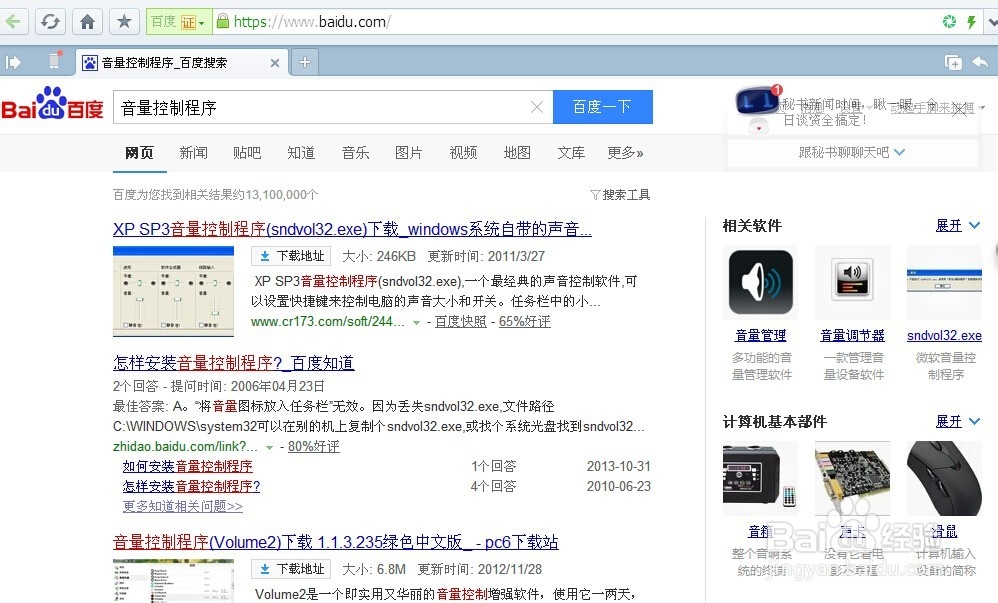Click the sndvol32 volume mixer result thumbnail
998x603 pixels.
click(x=173, y=291)
